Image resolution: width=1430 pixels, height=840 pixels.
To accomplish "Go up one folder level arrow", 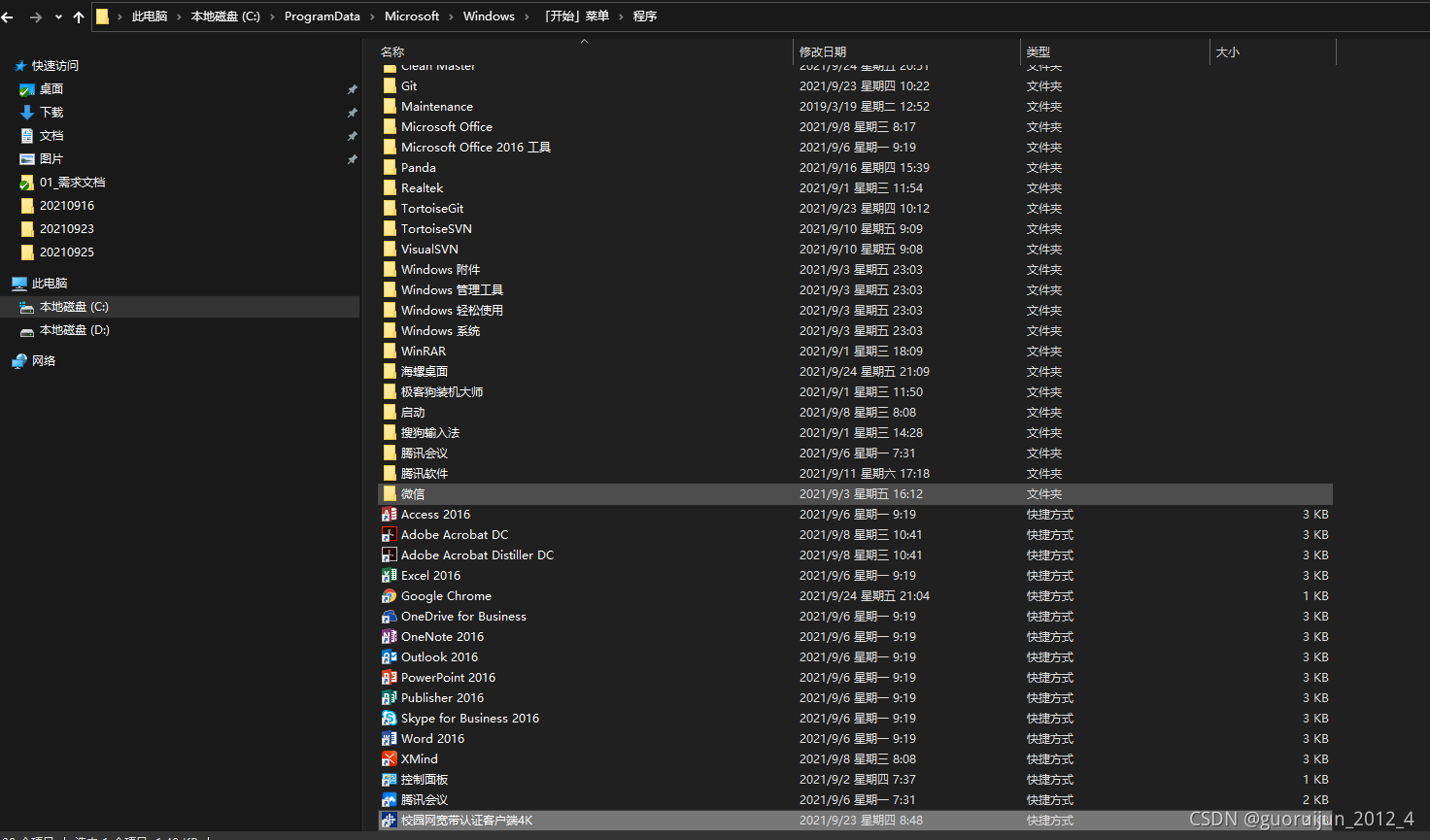I will [x=79, y=17].
